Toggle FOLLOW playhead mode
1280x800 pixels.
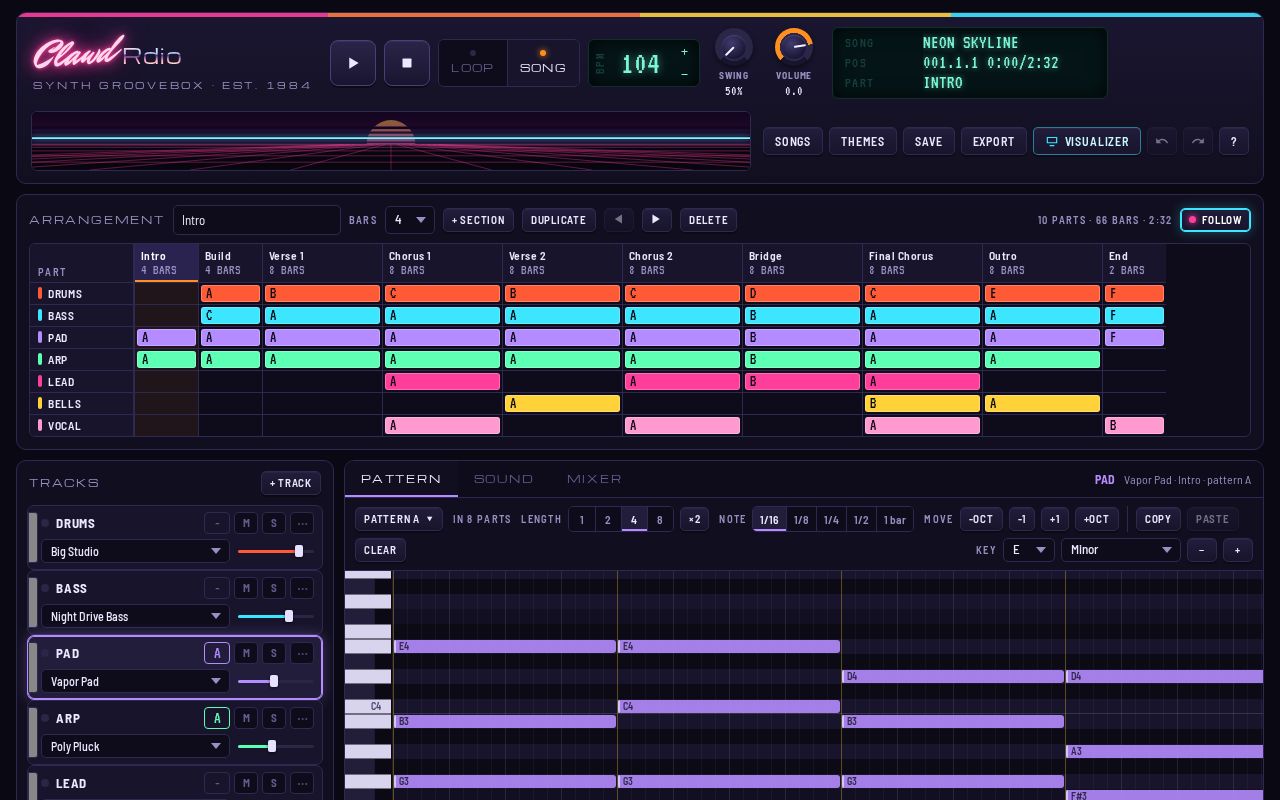[x=1215, y=220]
